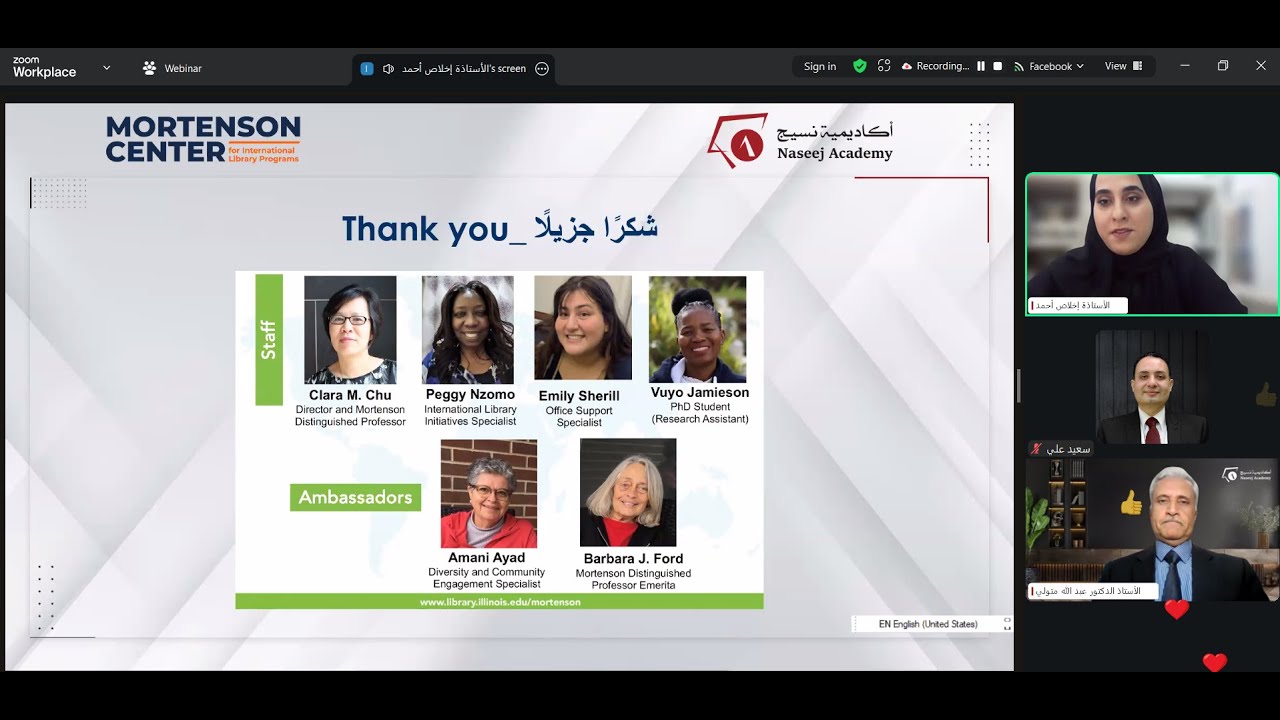Click the 'Emily Sherill' name text

click(x=579, y=396)
